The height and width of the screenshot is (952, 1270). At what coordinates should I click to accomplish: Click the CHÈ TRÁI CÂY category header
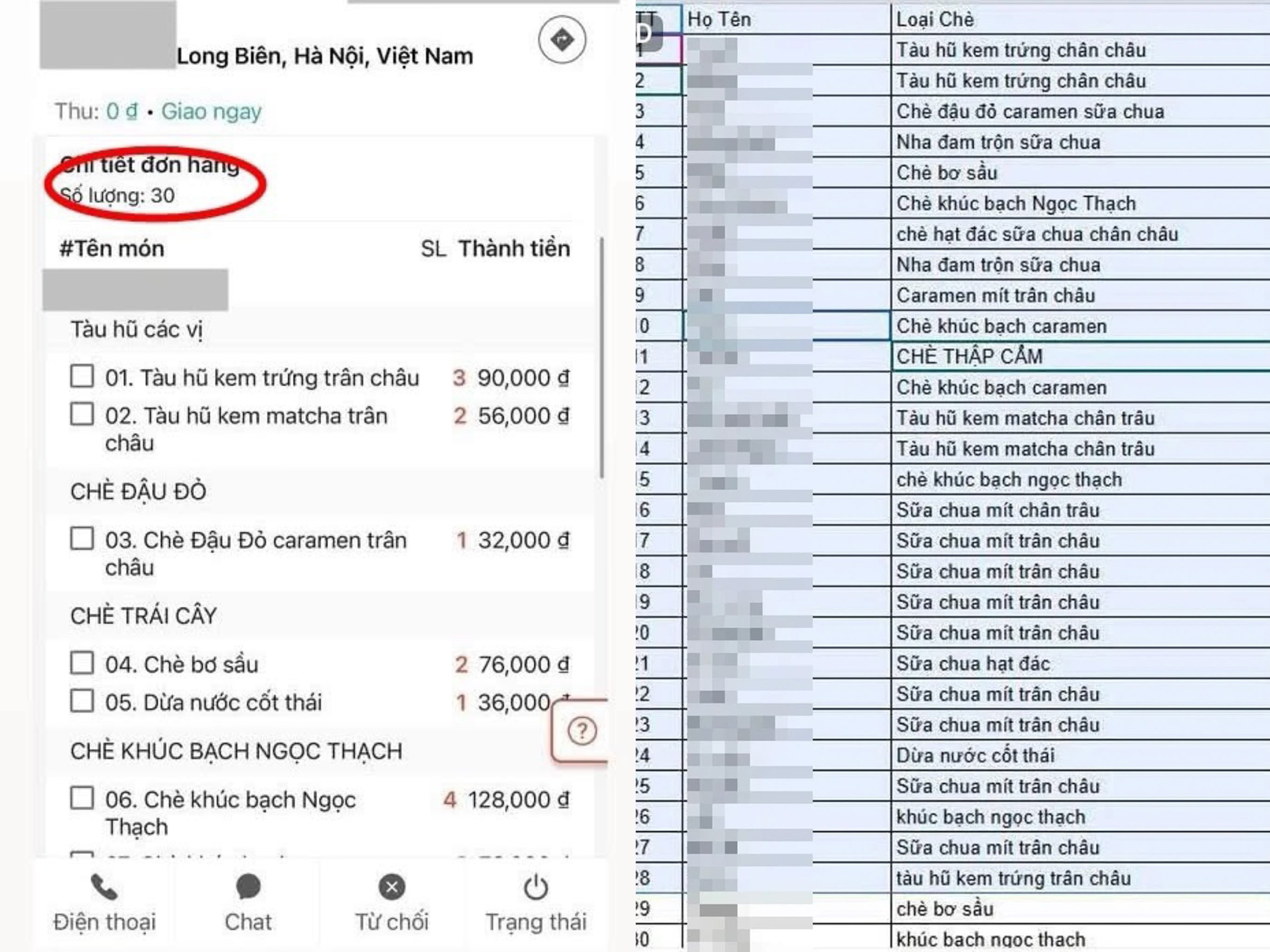pos(143,616)
